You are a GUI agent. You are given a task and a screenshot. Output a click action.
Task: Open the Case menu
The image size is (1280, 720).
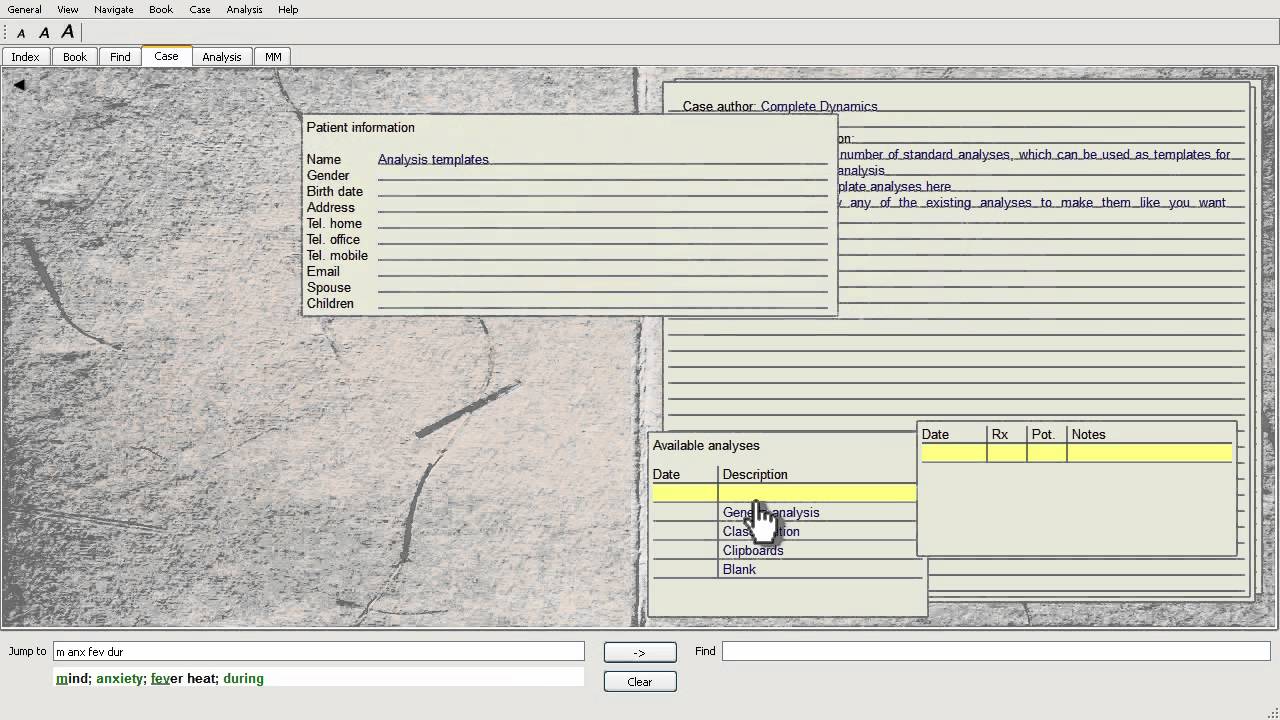point(200,9)
